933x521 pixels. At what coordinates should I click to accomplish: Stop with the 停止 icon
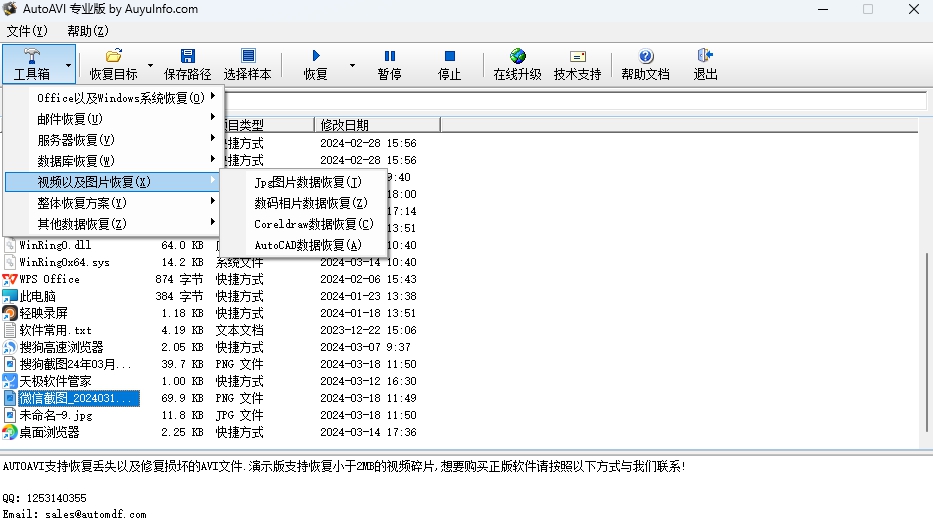click(x=449, y=56)
